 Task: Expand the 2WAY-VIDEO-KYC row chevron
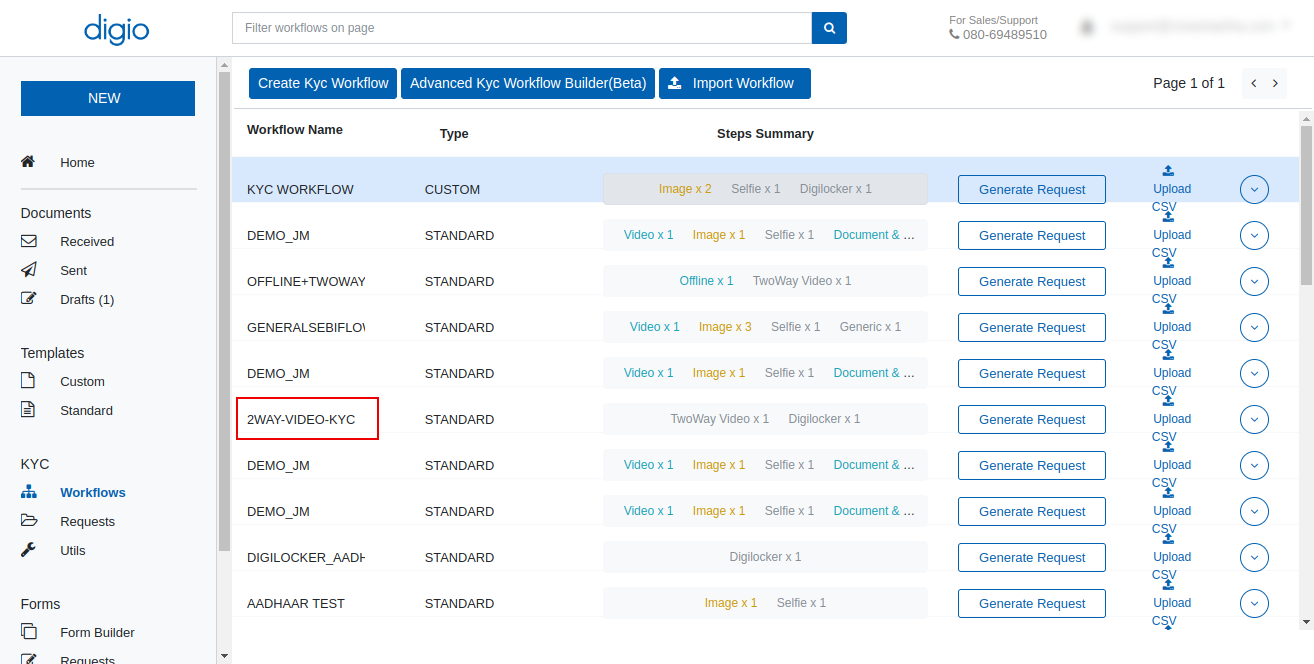(x=1254, y=419)
